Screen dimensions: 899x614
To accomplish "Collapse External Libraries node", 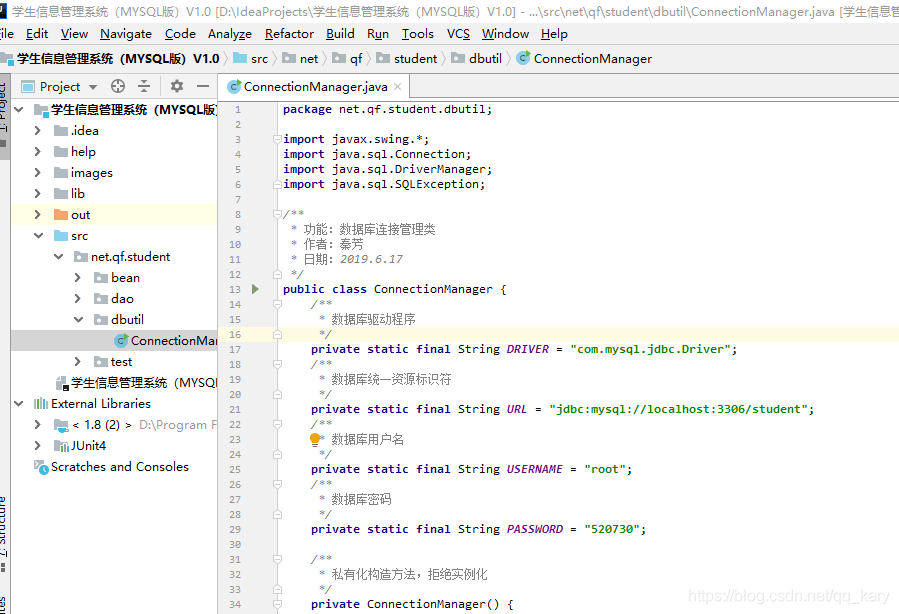I will pos(19,404).
